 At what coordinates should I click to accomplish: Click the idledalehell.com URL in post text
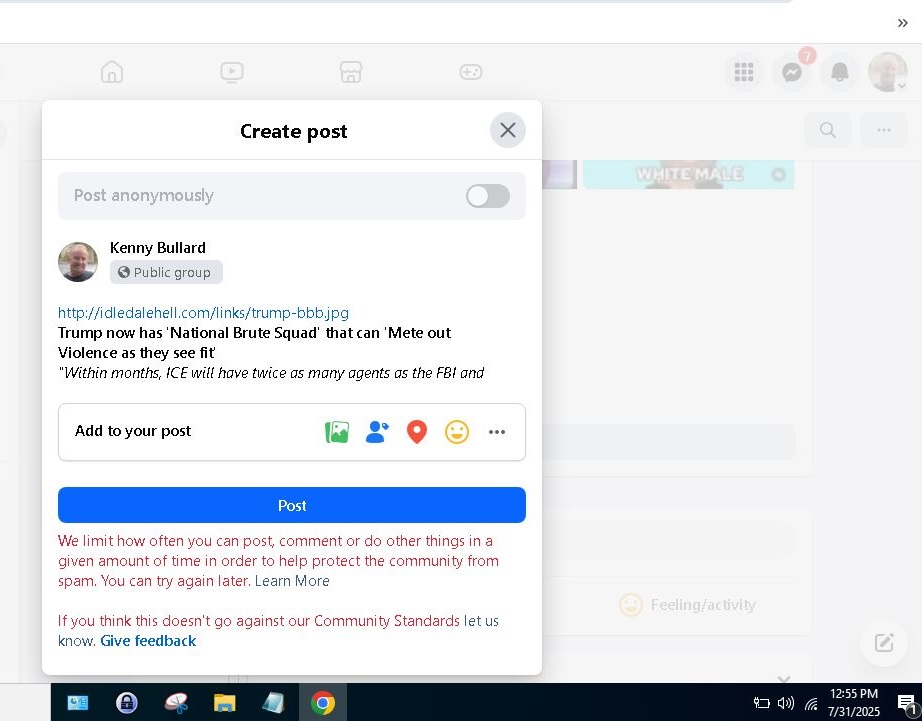point(203,313)
